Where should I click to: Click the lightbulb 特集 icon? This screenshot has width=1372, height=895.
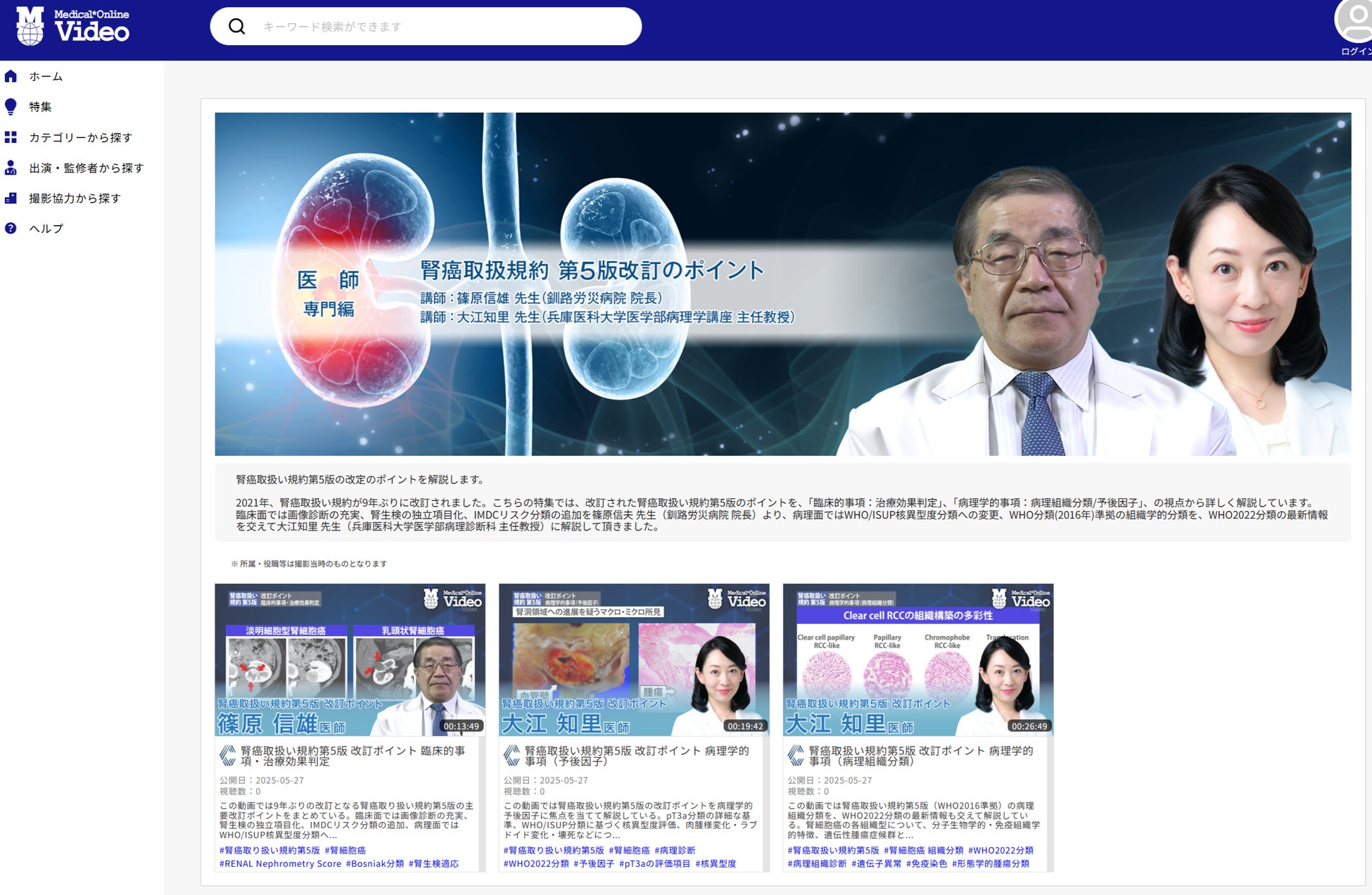(x=11, y=106)
